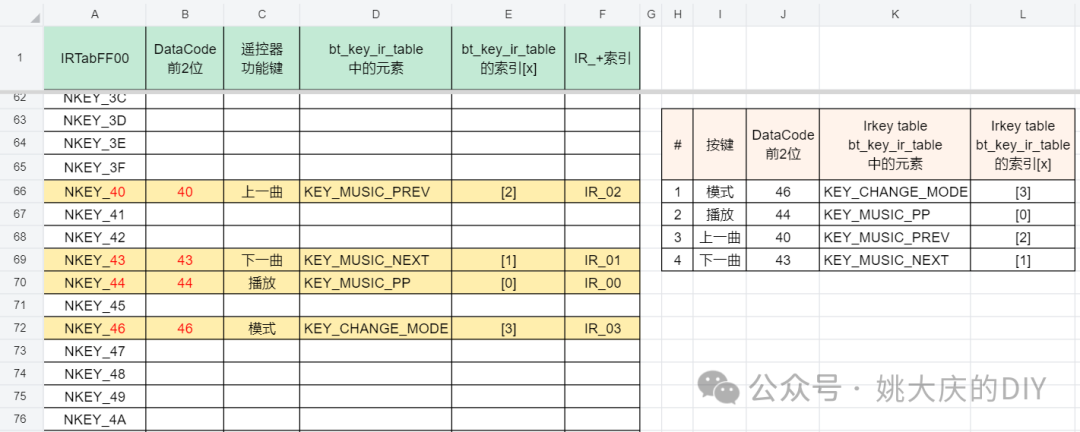Click red value 40 in column B

[185, 192]
